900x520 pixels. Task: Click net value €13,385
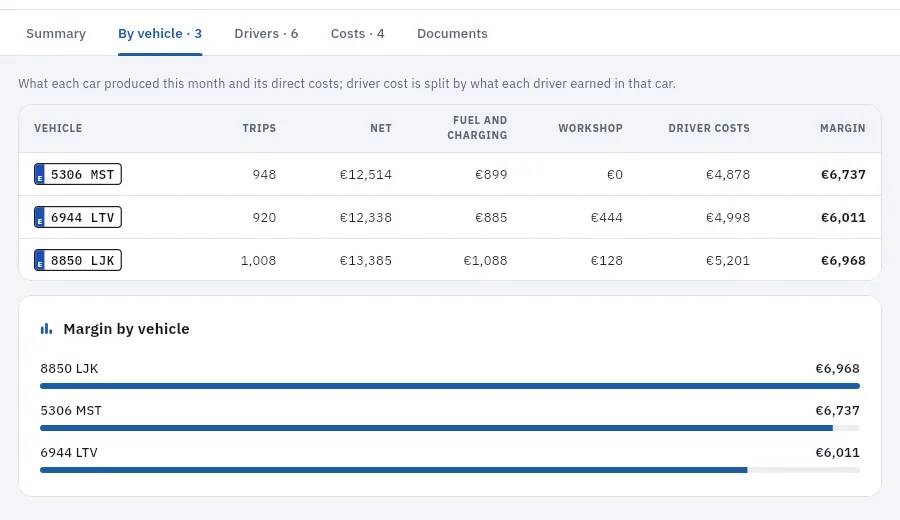pos(366,260)
